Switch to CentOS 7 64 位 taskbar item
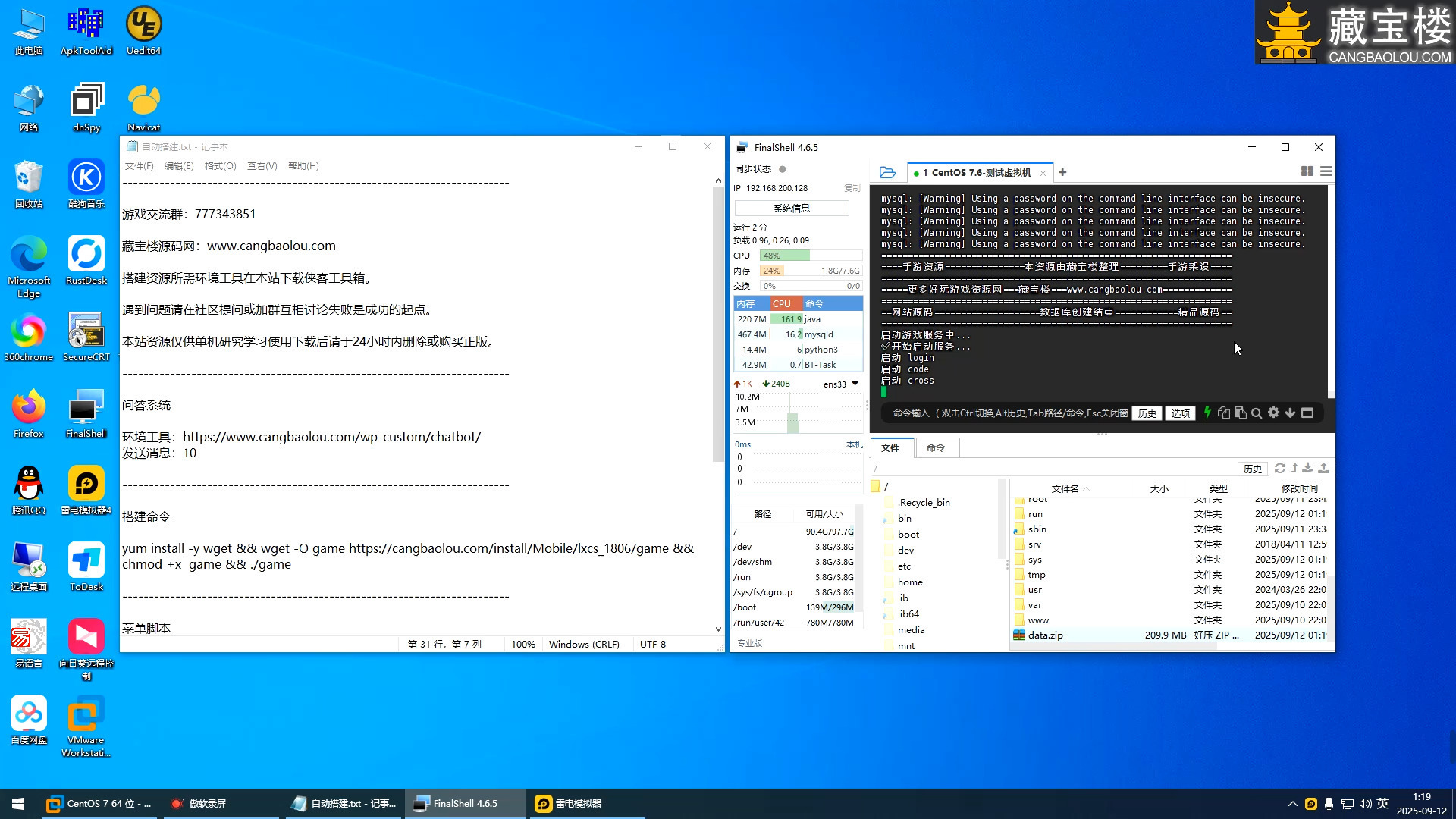This screenshot has height=819, width=1456. [x=99, y=804]
